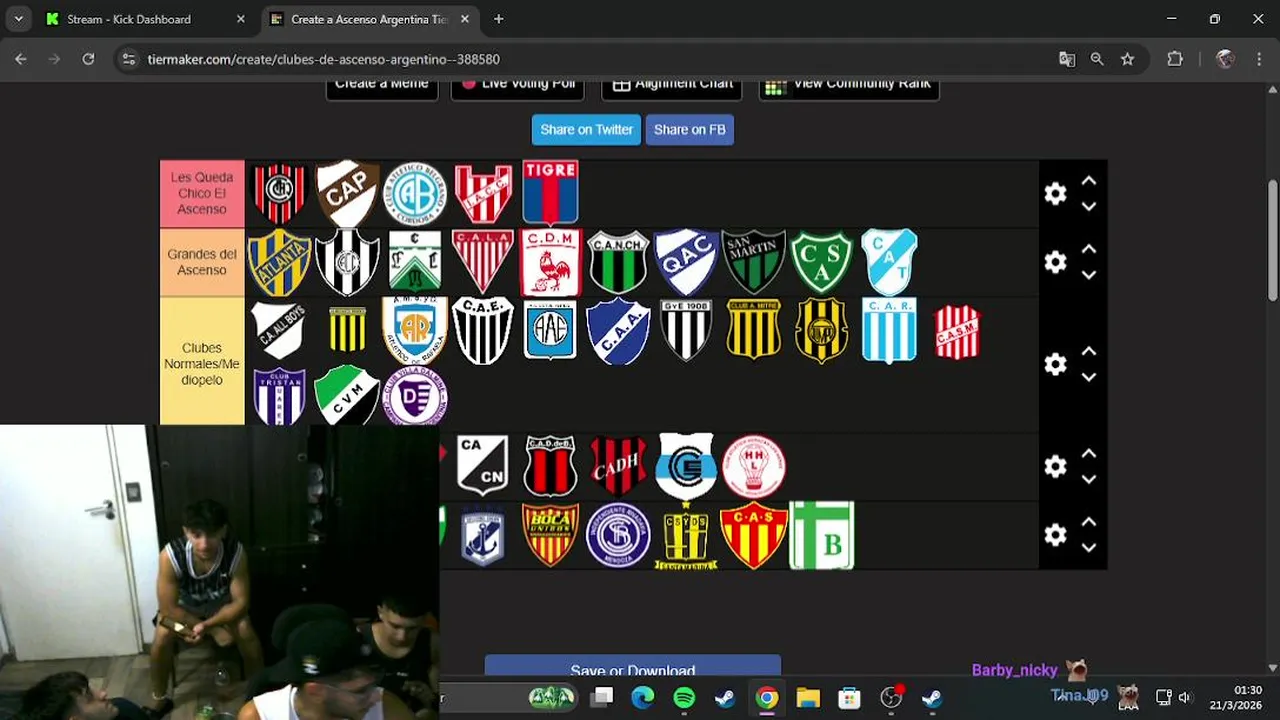Edit the Les Queda Chico El Ascenso tier label
This screenshot has height=720, width=1280.
pos(202,194)
